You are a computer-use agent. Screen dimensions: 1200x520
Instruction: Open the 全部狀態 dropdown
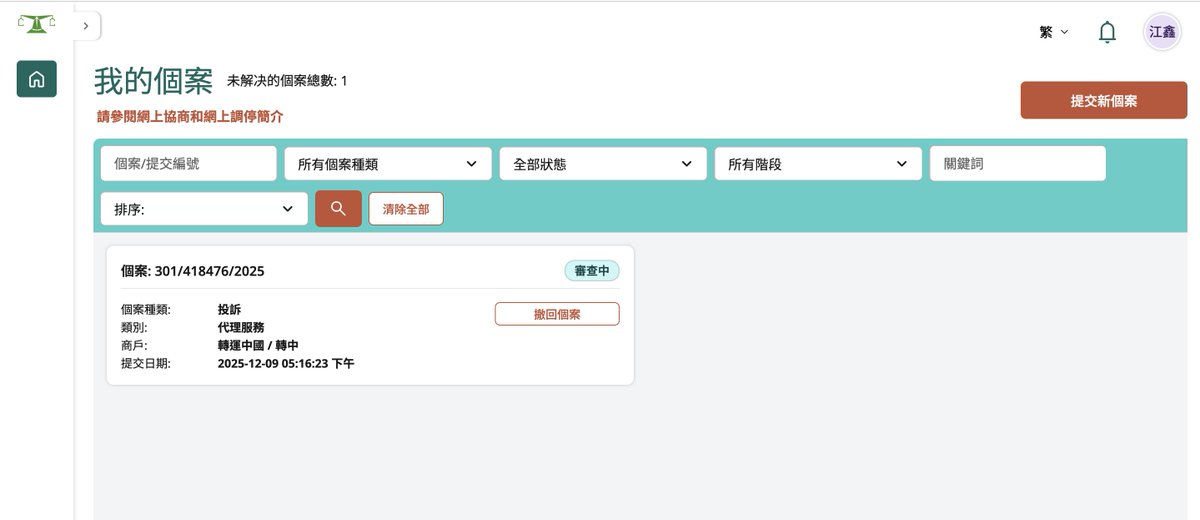(603, 164)
